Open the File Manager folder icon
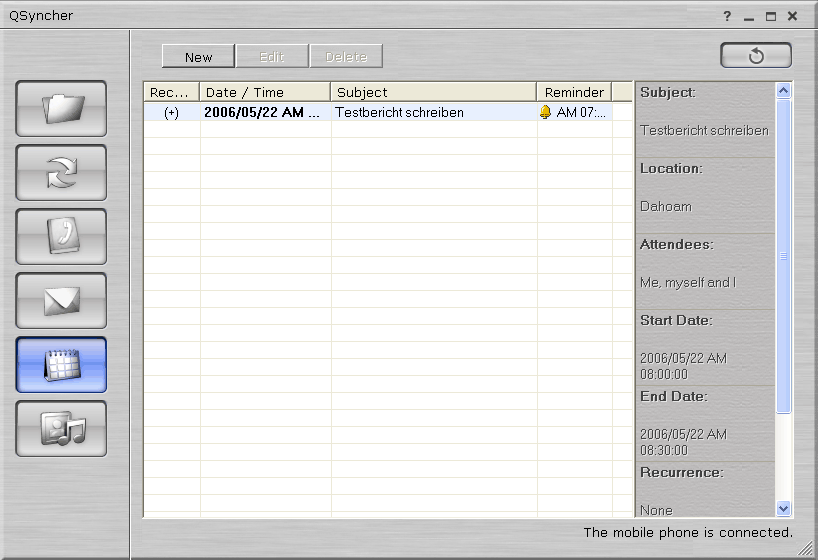The image size is (818, 560). click(x=61, y=109)
